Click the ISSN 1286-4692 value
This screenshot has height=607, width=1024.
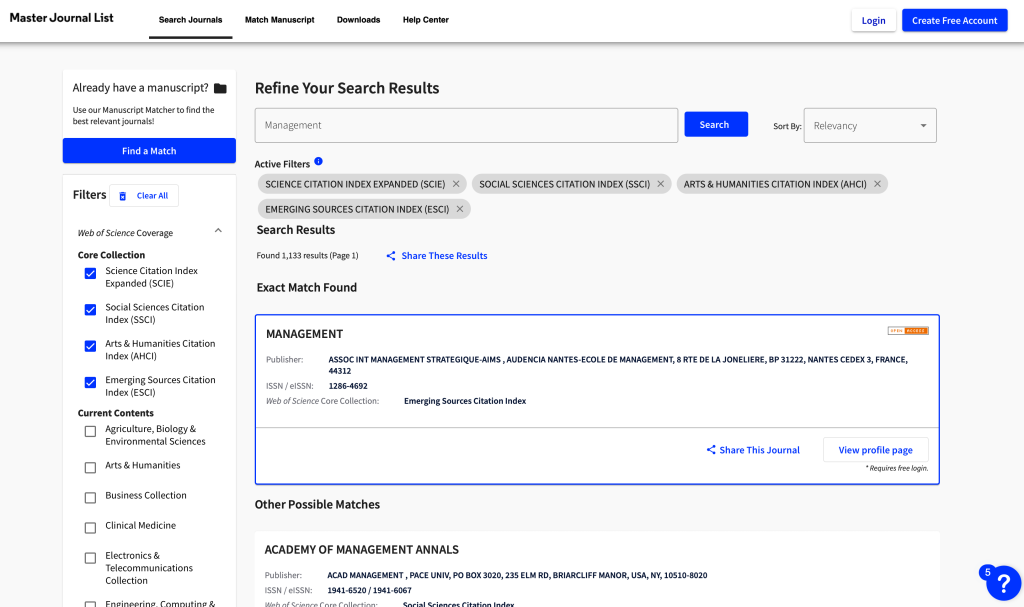348,386
